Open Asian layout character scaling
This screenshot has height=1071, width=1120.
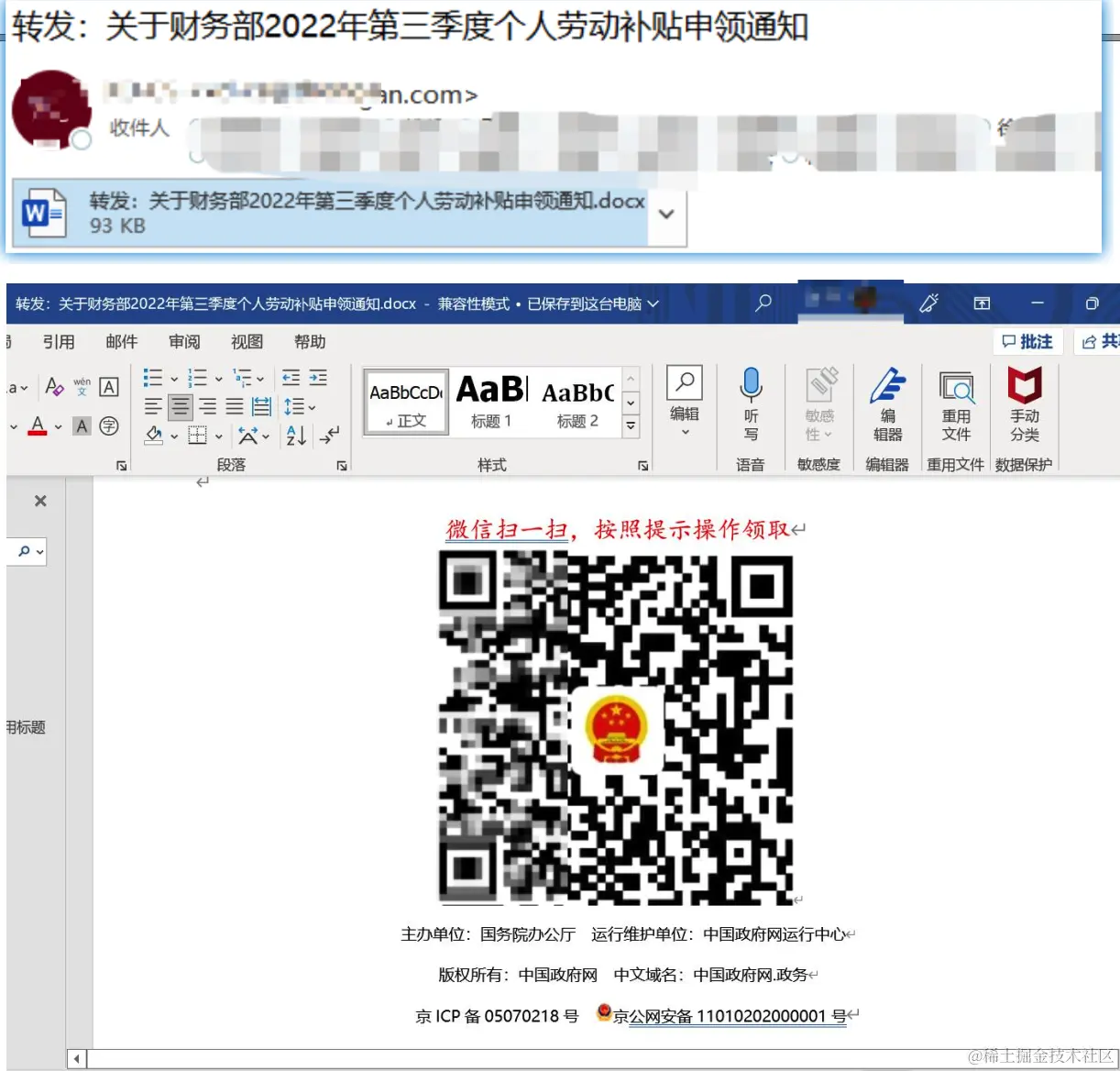(x=247, y=436)
